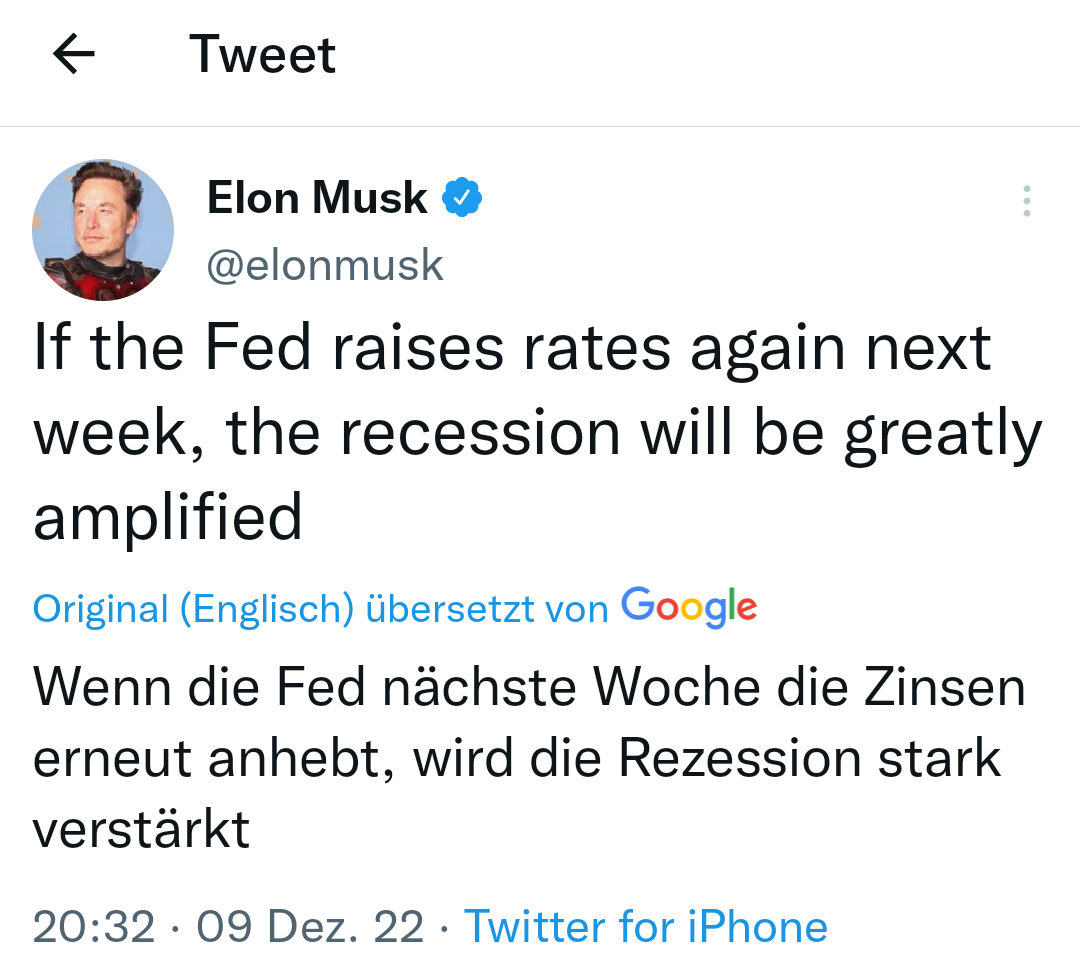1080x966 pixels.
Task: Click the word 'verstärkt' in the translation
Action: 141,829
